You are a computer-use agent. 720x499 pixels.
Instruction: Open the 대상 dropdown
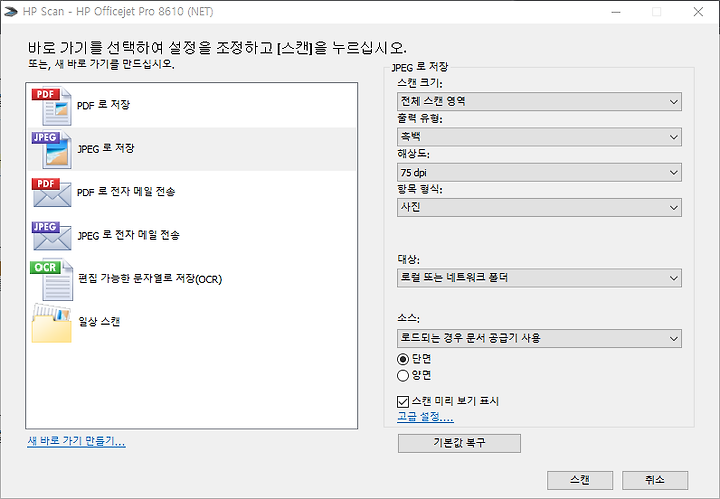click(x=539, y=278)
